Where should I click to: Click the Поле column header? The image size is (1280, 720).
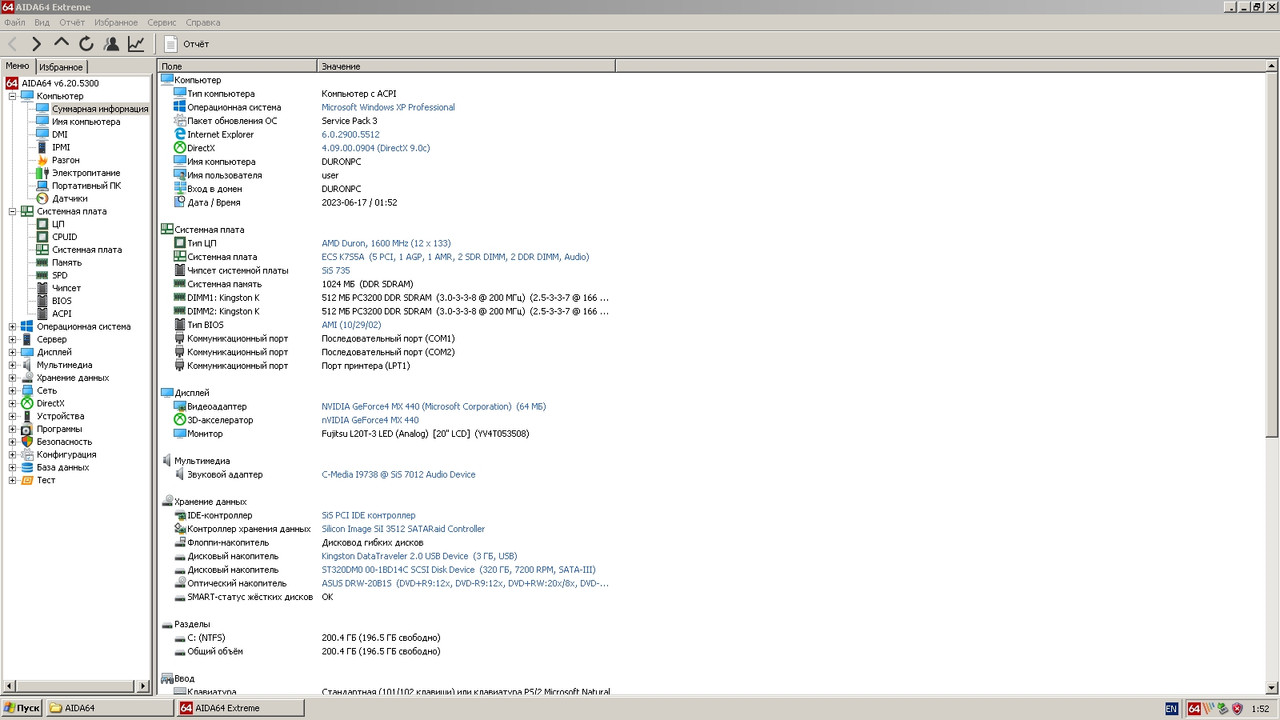tap(237, 66)
